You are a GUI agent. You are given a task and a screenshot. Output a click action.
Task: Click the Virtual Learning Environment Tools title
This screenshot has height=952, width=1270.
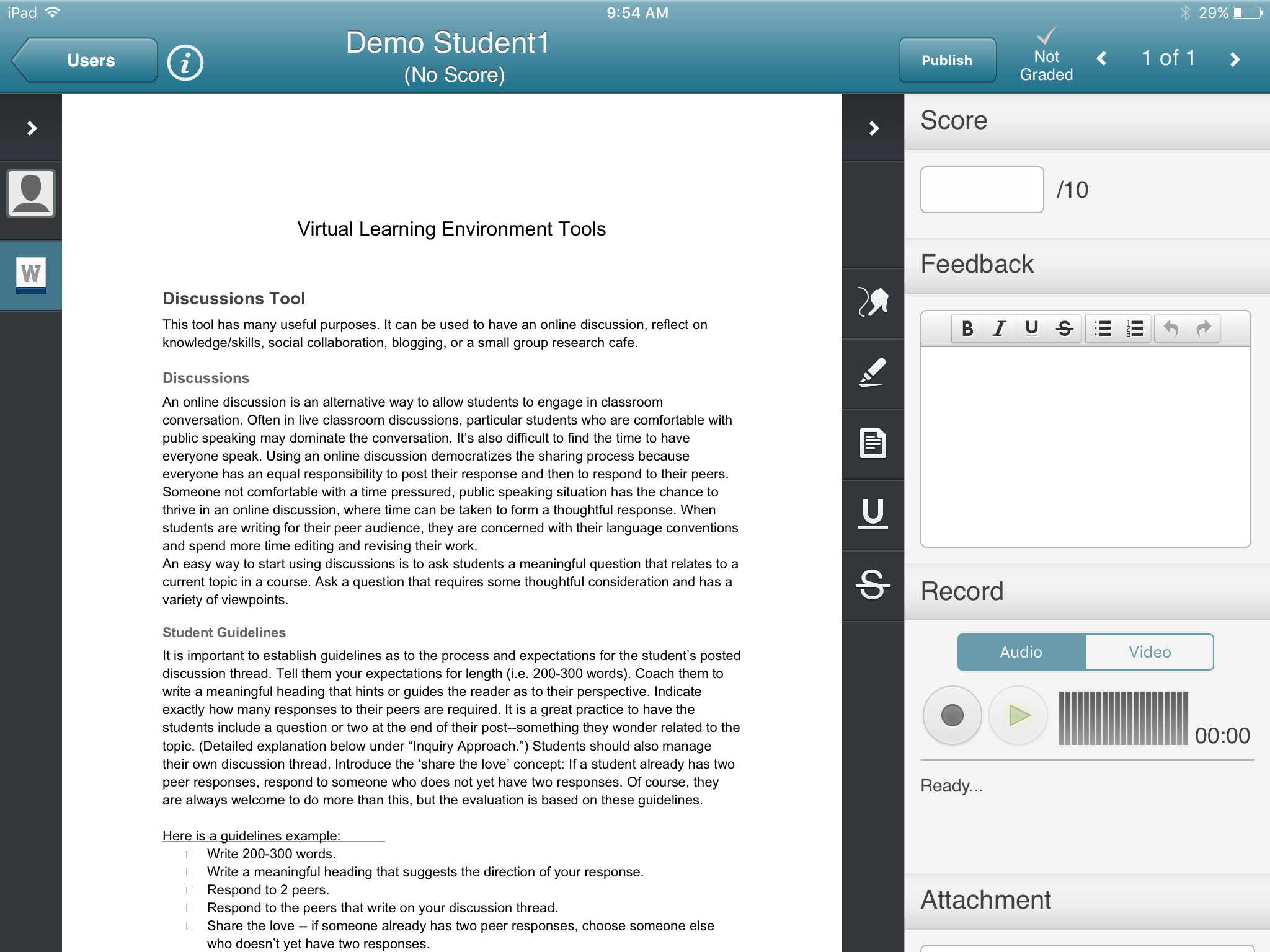point(451,229)
